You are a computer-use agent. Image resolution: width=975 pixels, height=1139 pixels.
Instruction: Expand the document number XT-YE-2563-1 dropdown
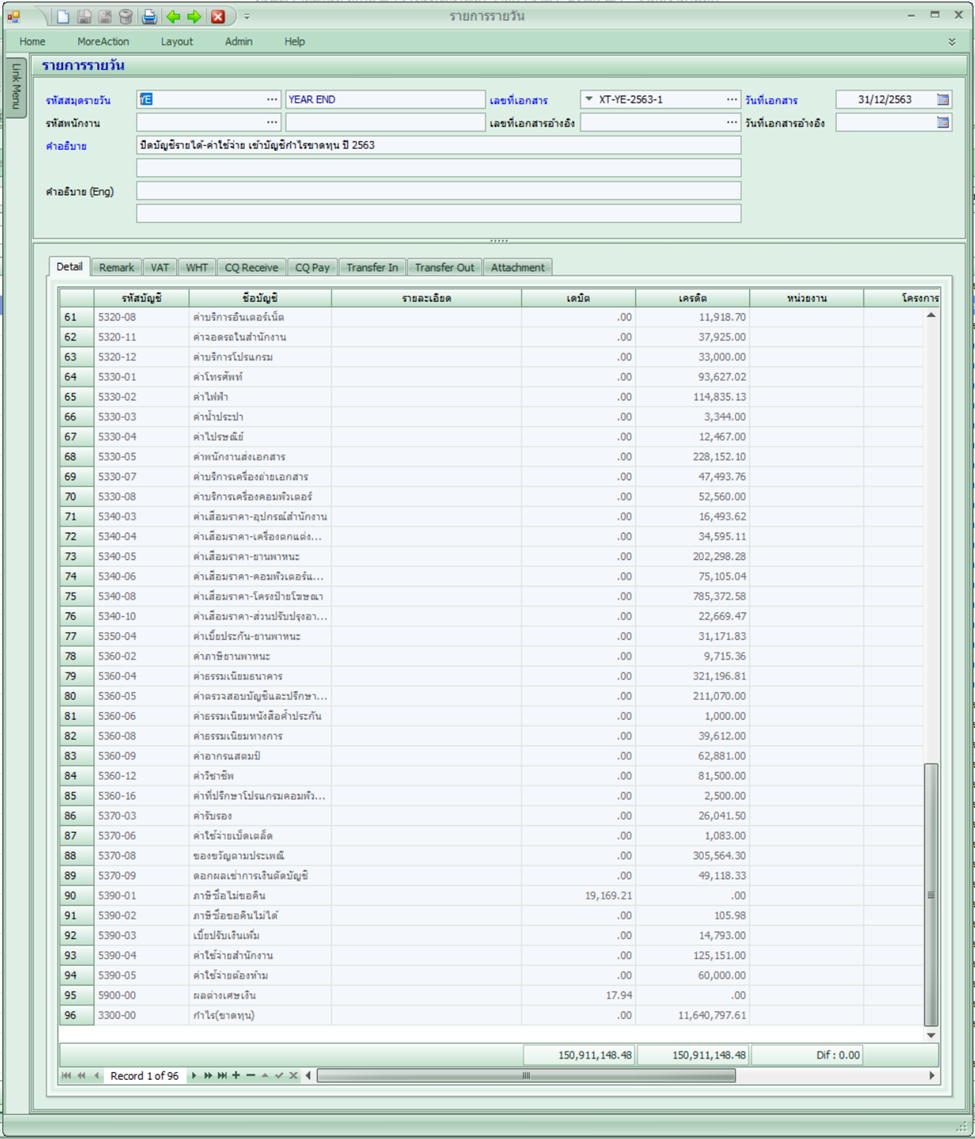pos(587,100)
